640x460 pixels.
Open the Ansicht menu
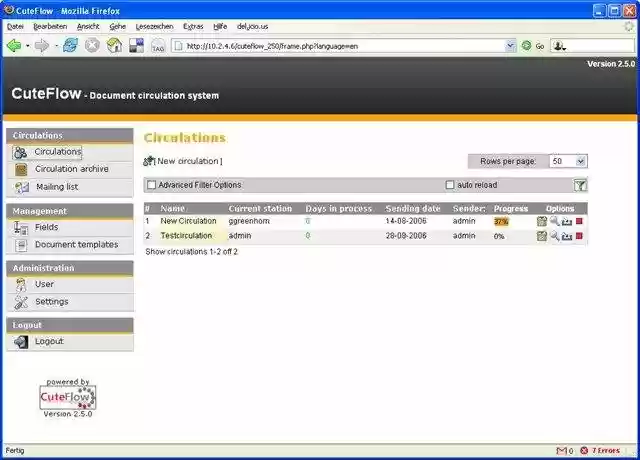88,27
